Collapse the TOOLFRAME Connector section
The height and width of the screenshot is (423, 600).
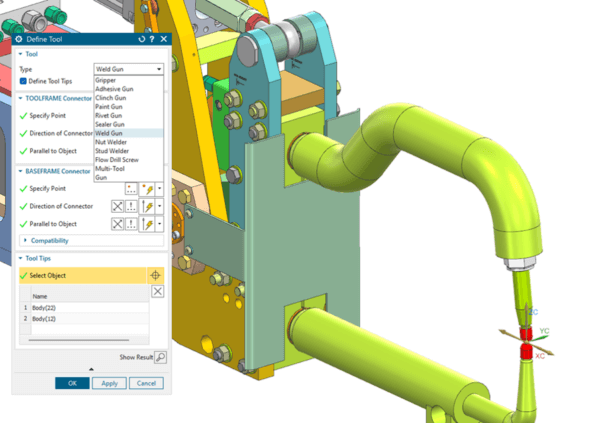point(21,99)
